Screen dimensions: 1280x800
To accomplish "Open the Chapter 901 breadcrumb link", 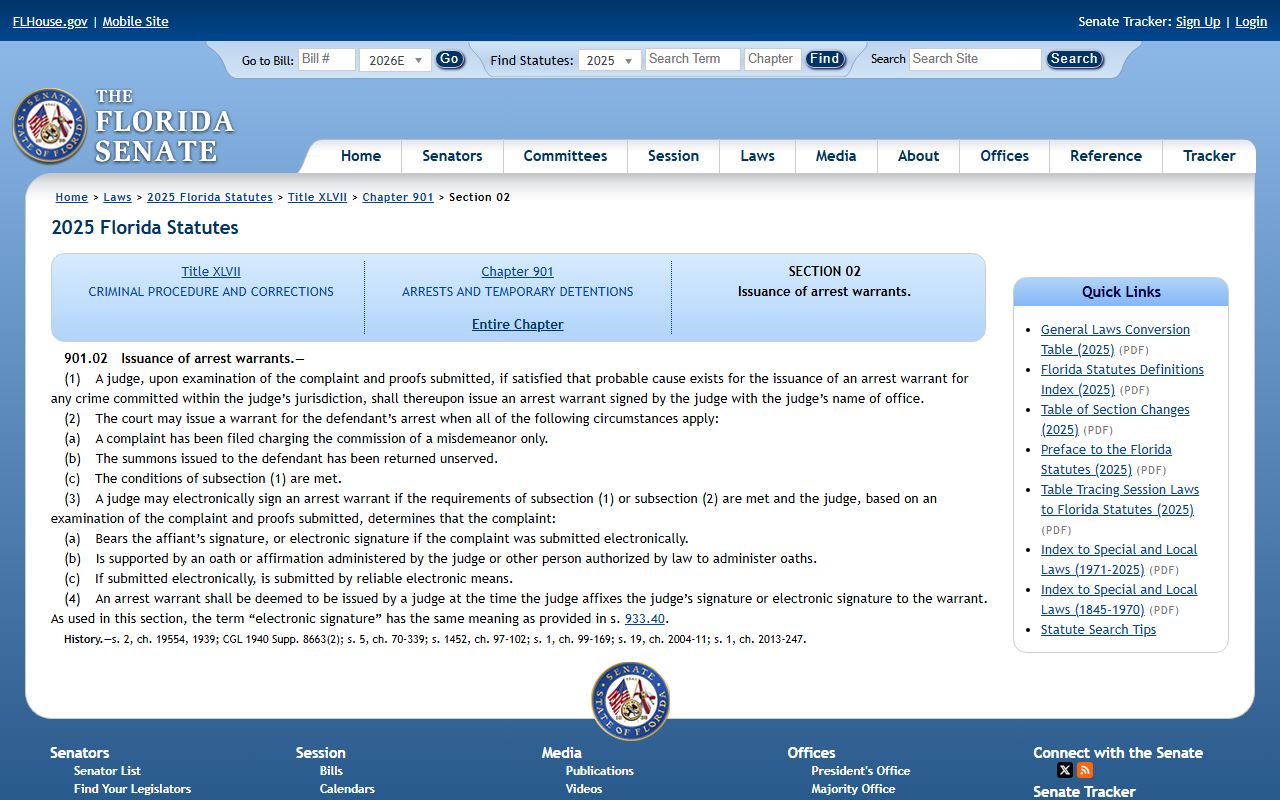I will click(398, 197).
